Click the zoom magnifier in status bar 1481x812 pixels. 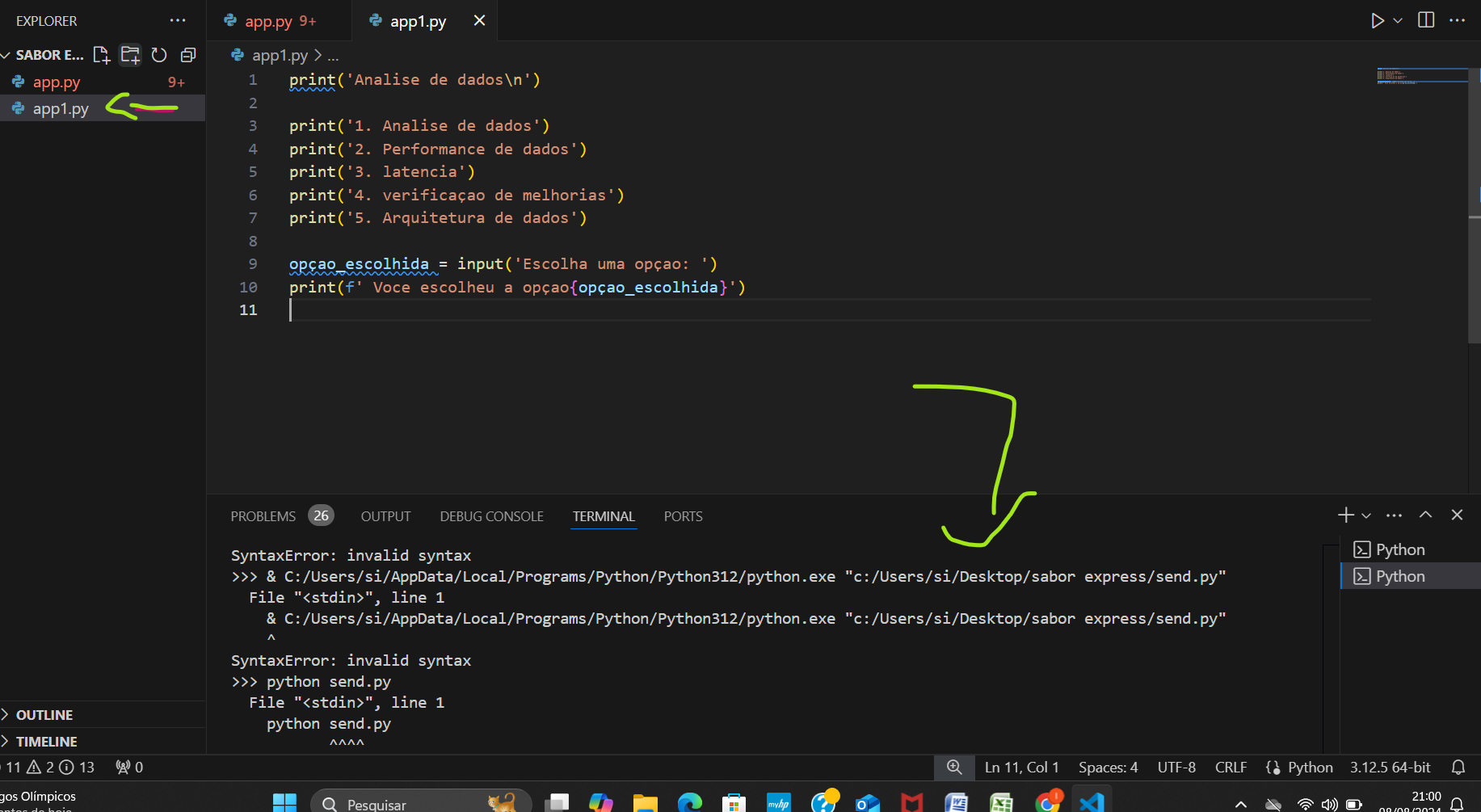click(954, 767)
